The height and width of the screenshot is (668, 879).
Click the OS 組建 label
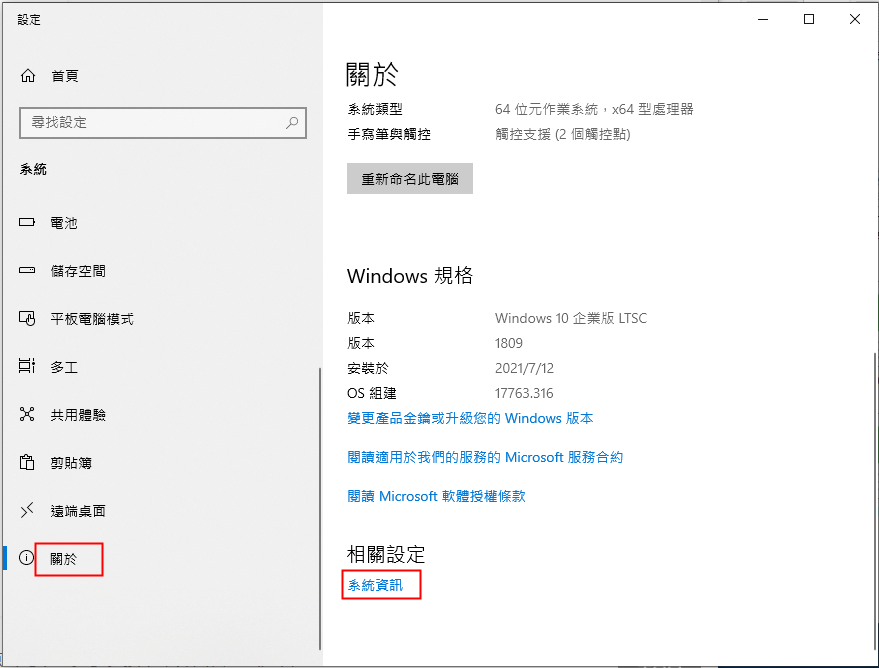click(371, 393)
